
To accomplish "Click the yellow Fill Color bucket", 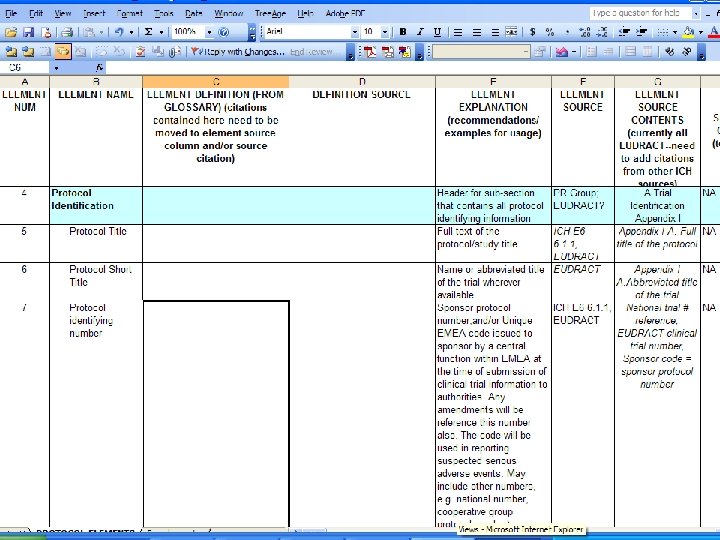I will [688, 32].
